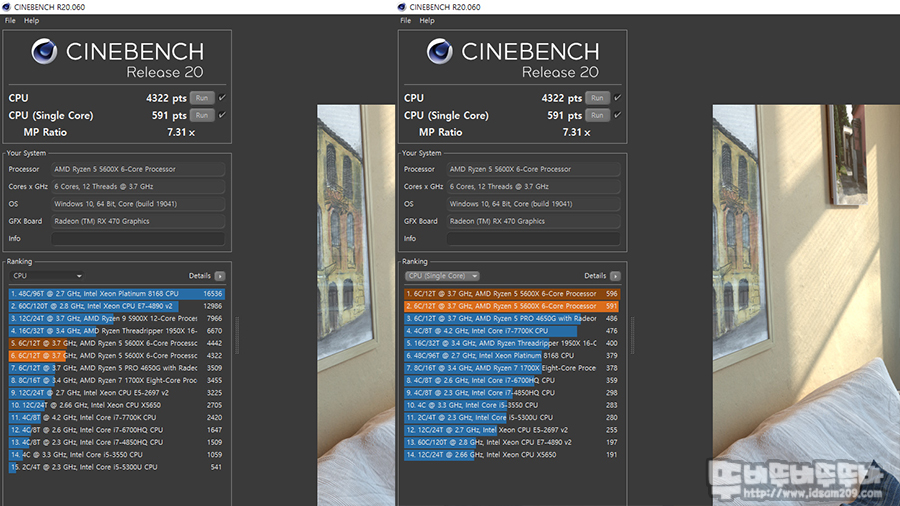The image size is (900, 506).
Task: Select Threadripper 1950X row scoring 6670
Action: coord(117,331)
